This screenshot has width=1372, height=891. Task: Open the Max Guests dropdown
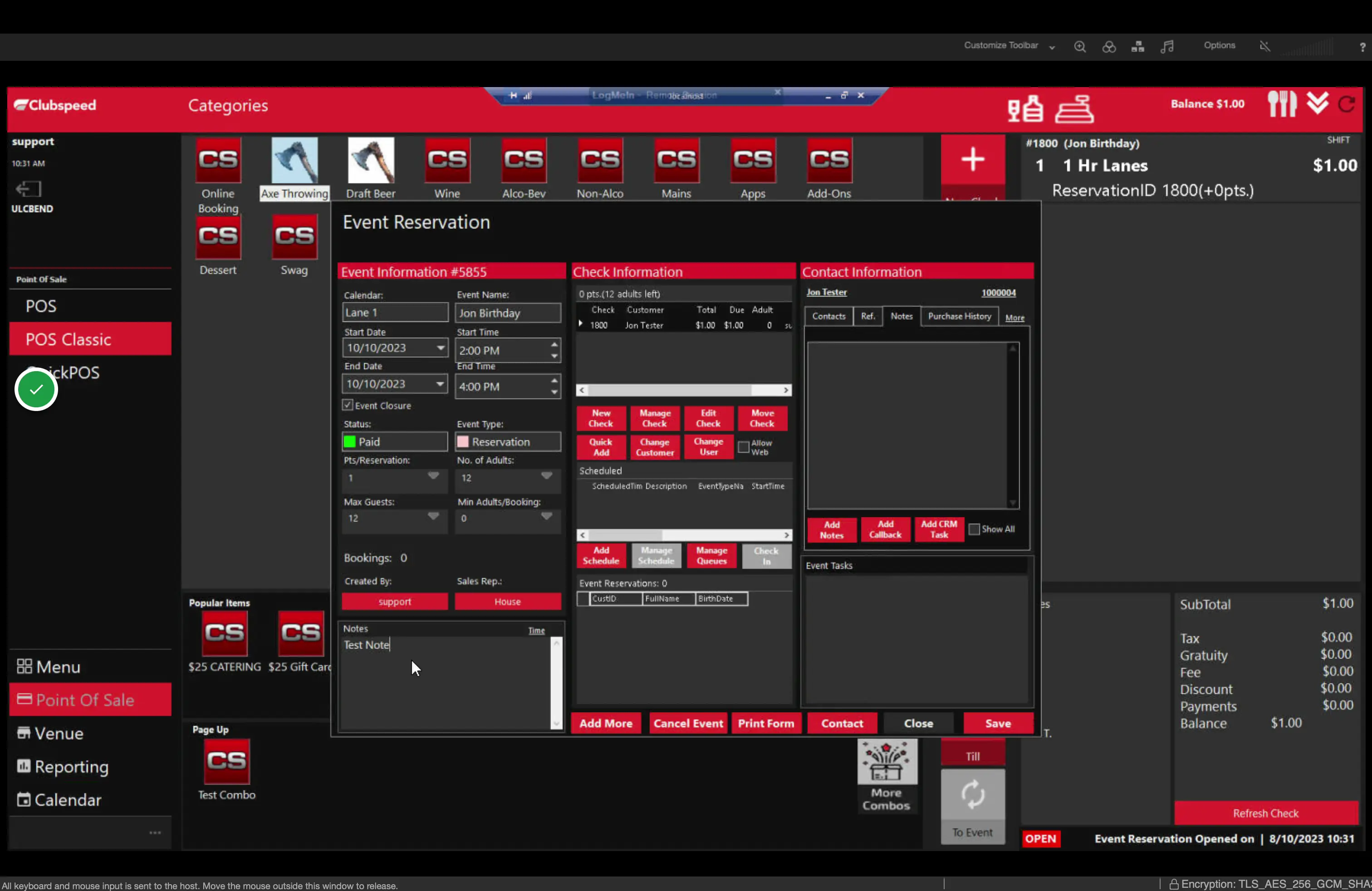433,516
